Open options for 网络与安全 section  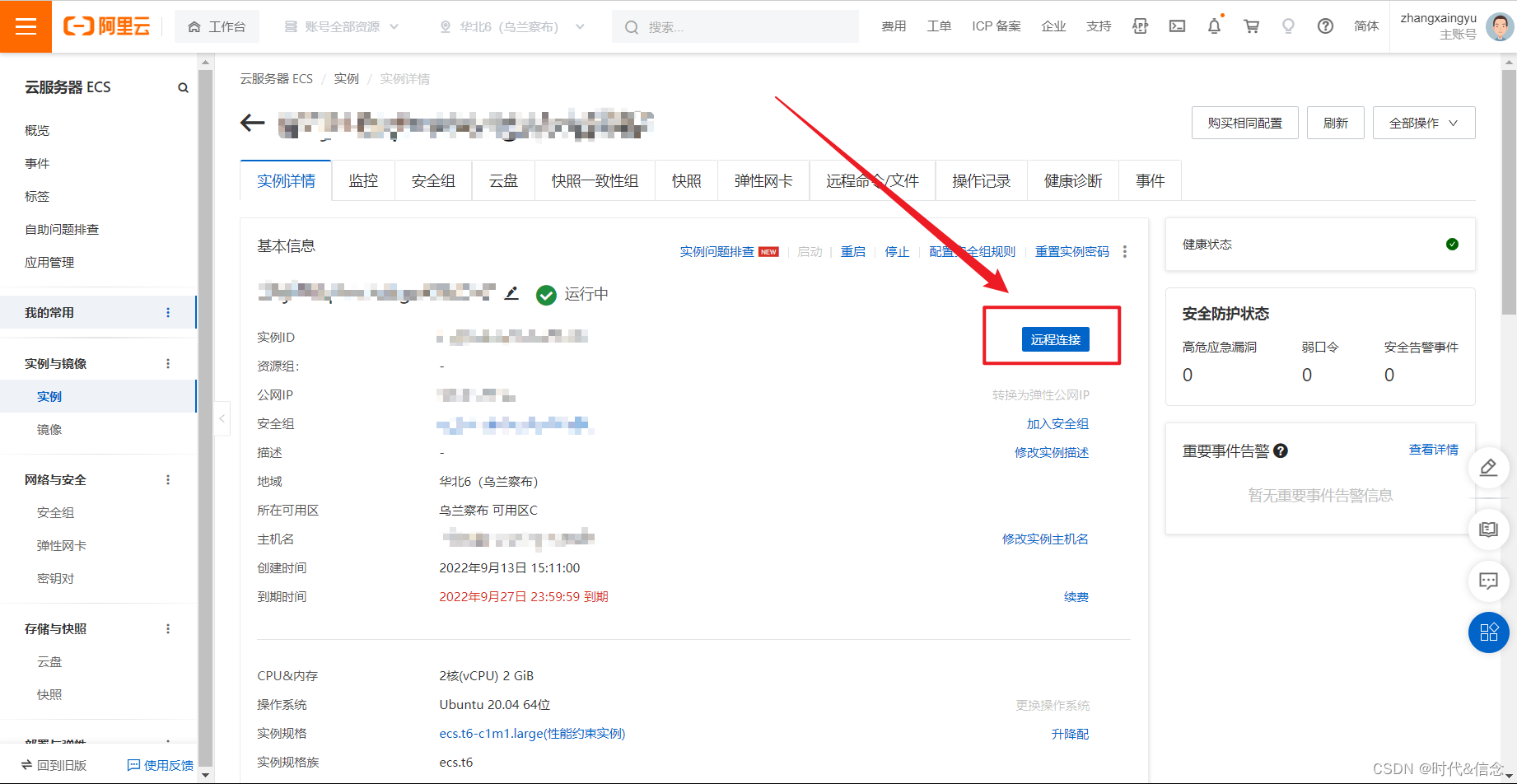[168, 479]
